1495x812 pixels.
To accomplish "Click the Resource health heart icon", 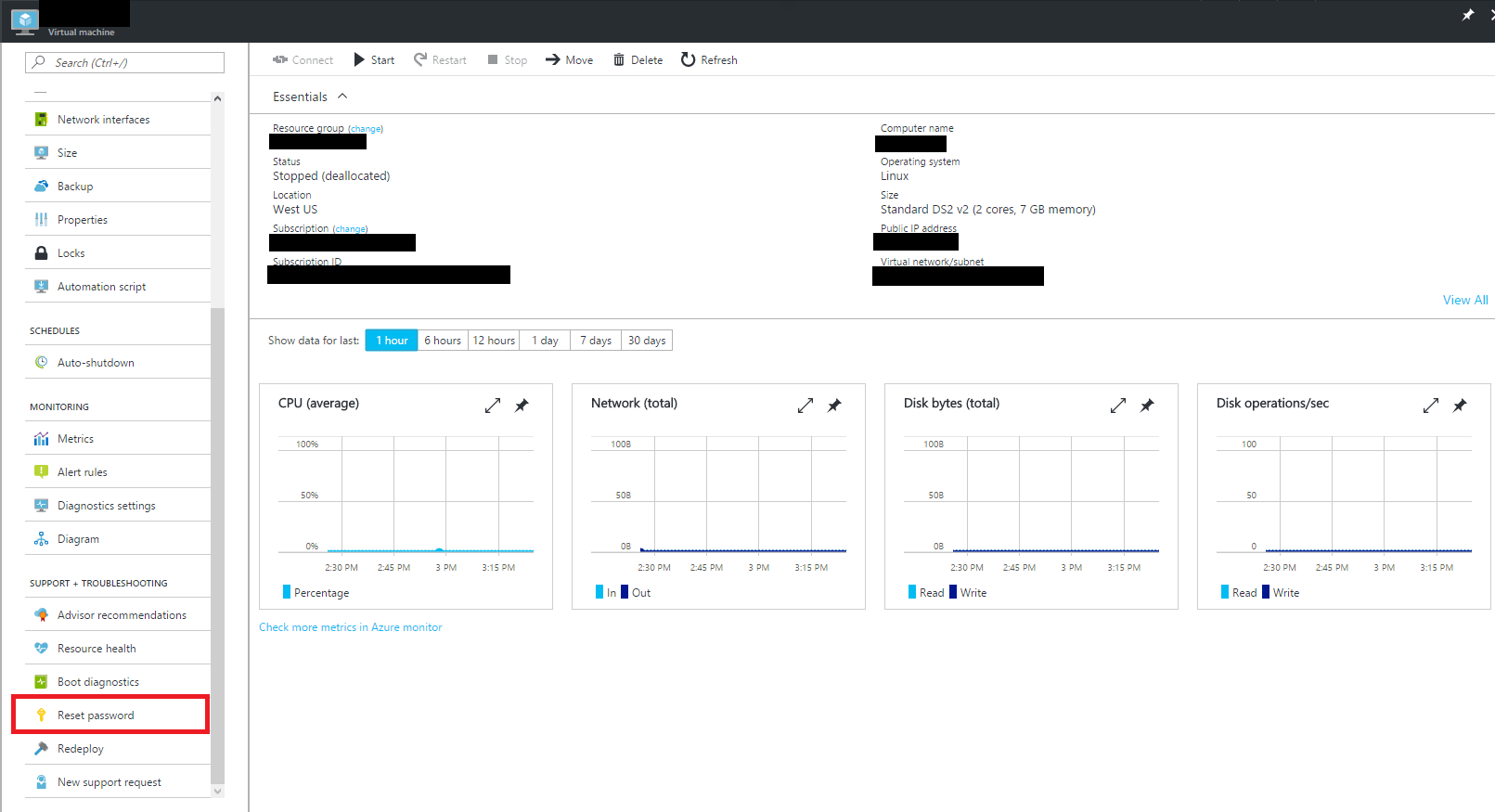I will (41, 649).
